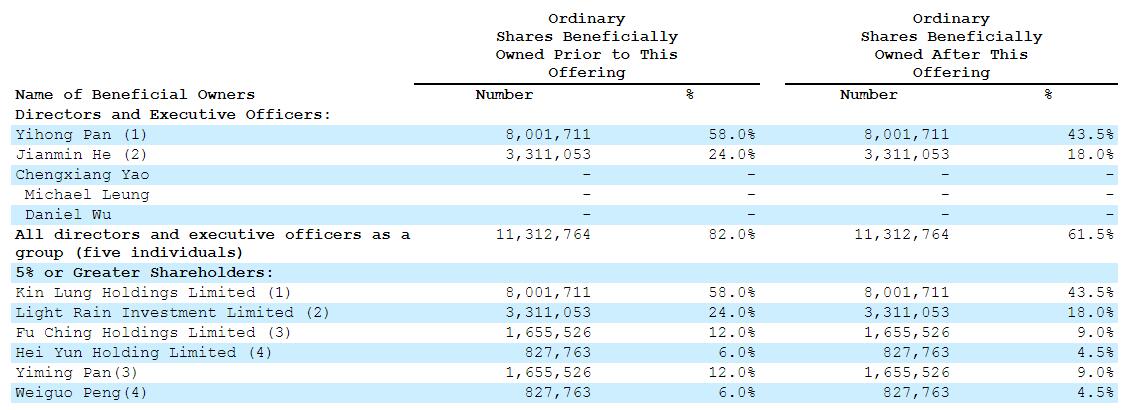Select Jianmin He's after-offering 3,311,053 shares

(906, 154)
